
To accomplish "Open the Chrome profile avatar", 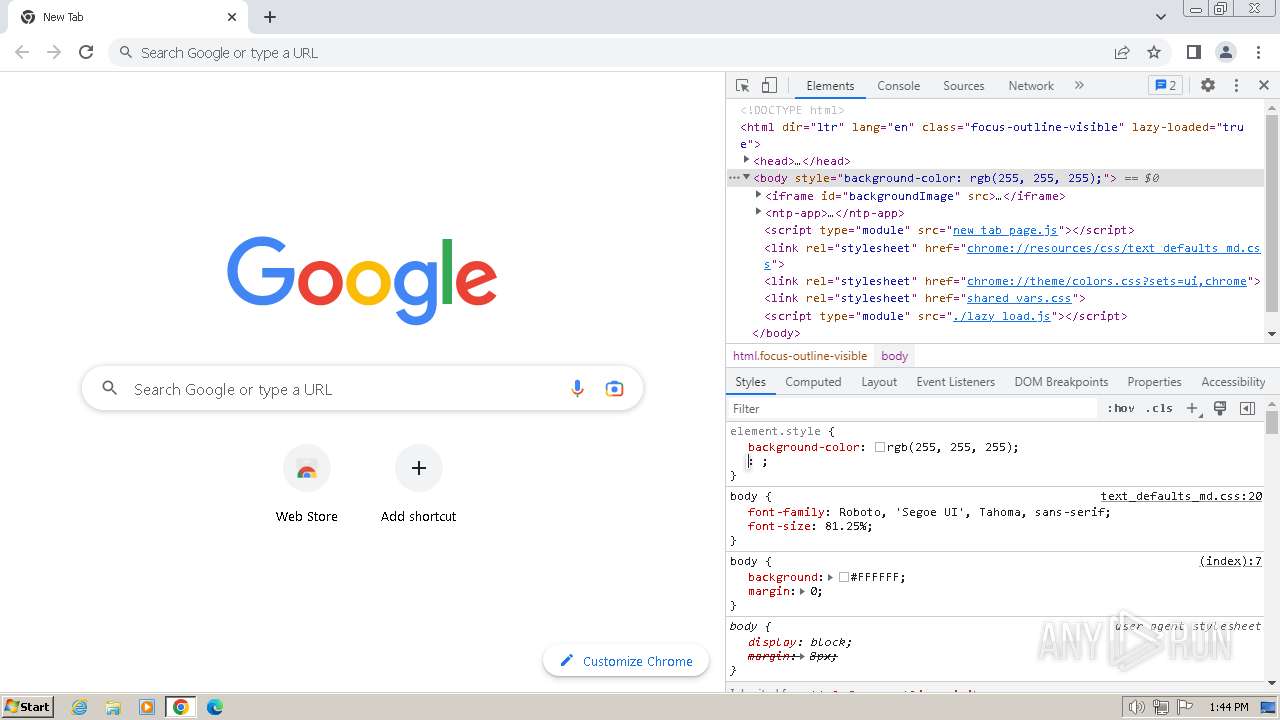I will (1226, 53).
